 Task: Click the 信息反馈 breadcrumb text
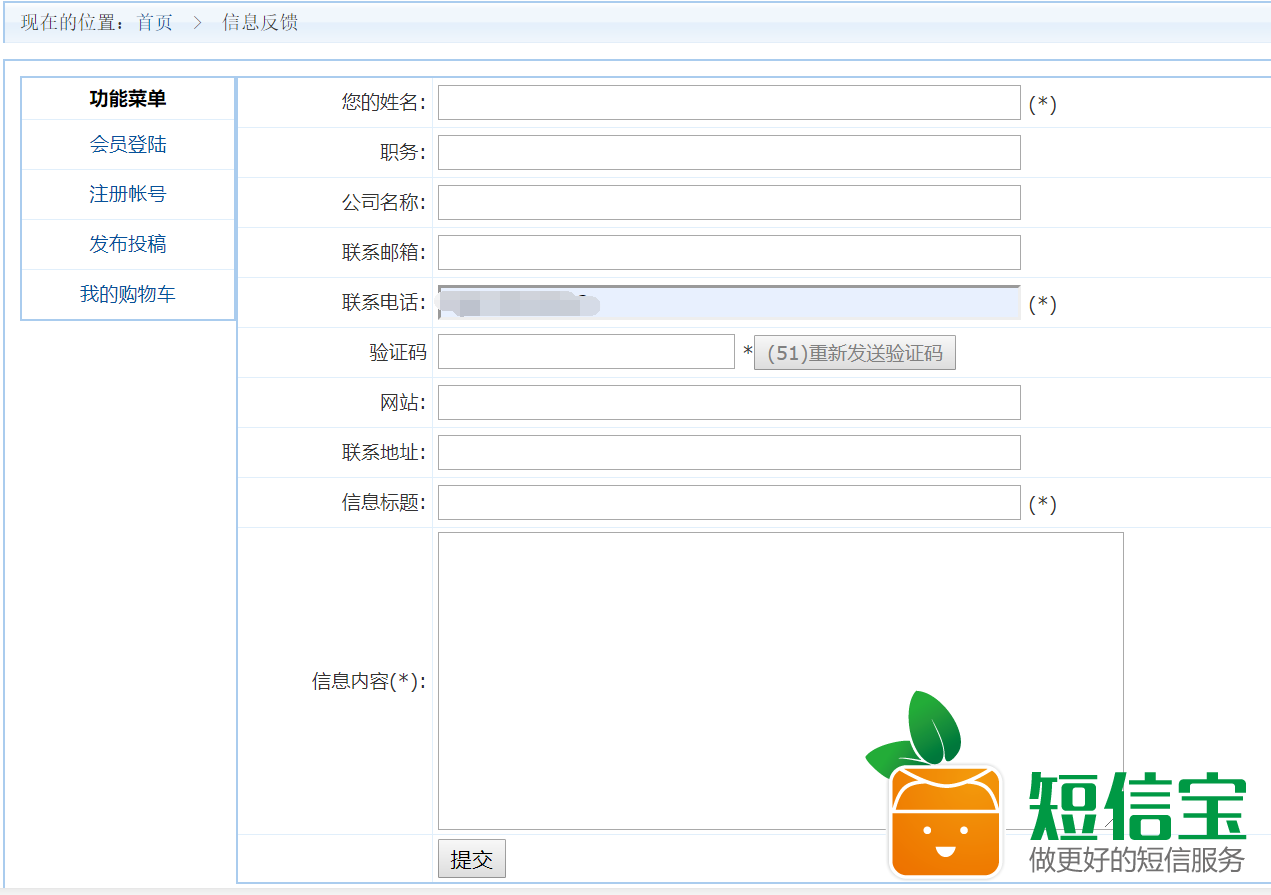pos(260,22)
